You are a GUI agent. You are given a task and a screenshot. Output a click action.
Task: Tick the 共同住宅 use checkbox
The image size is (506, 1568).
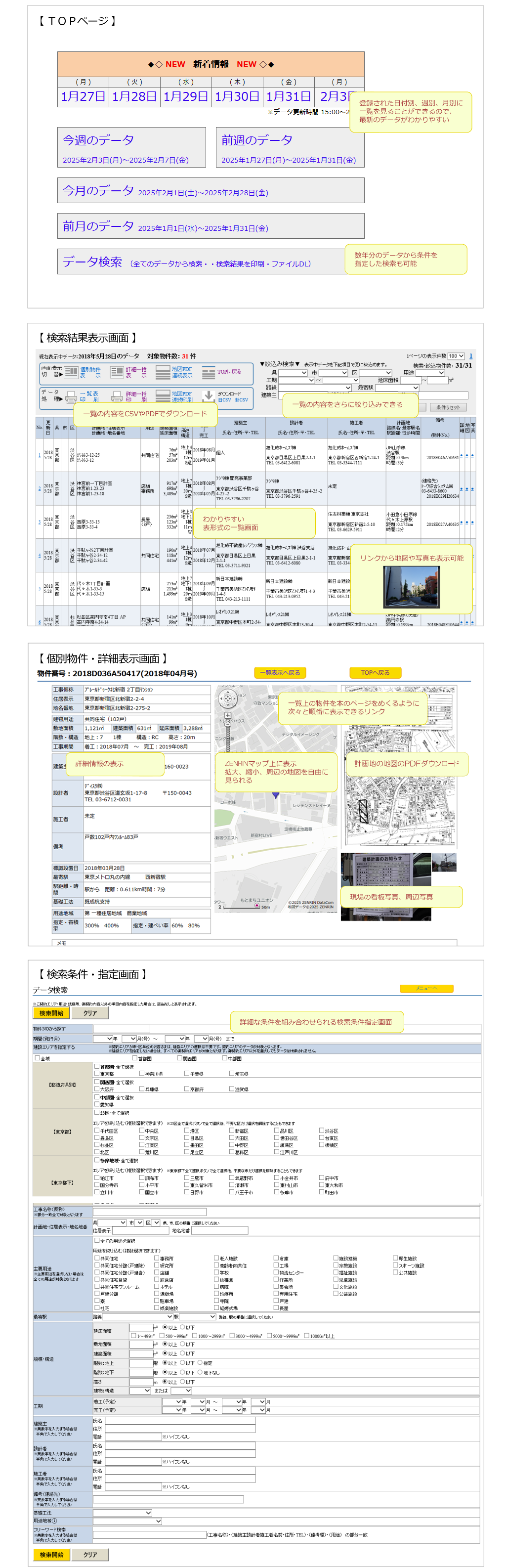pyautogui.click(x=96, y=1258)
